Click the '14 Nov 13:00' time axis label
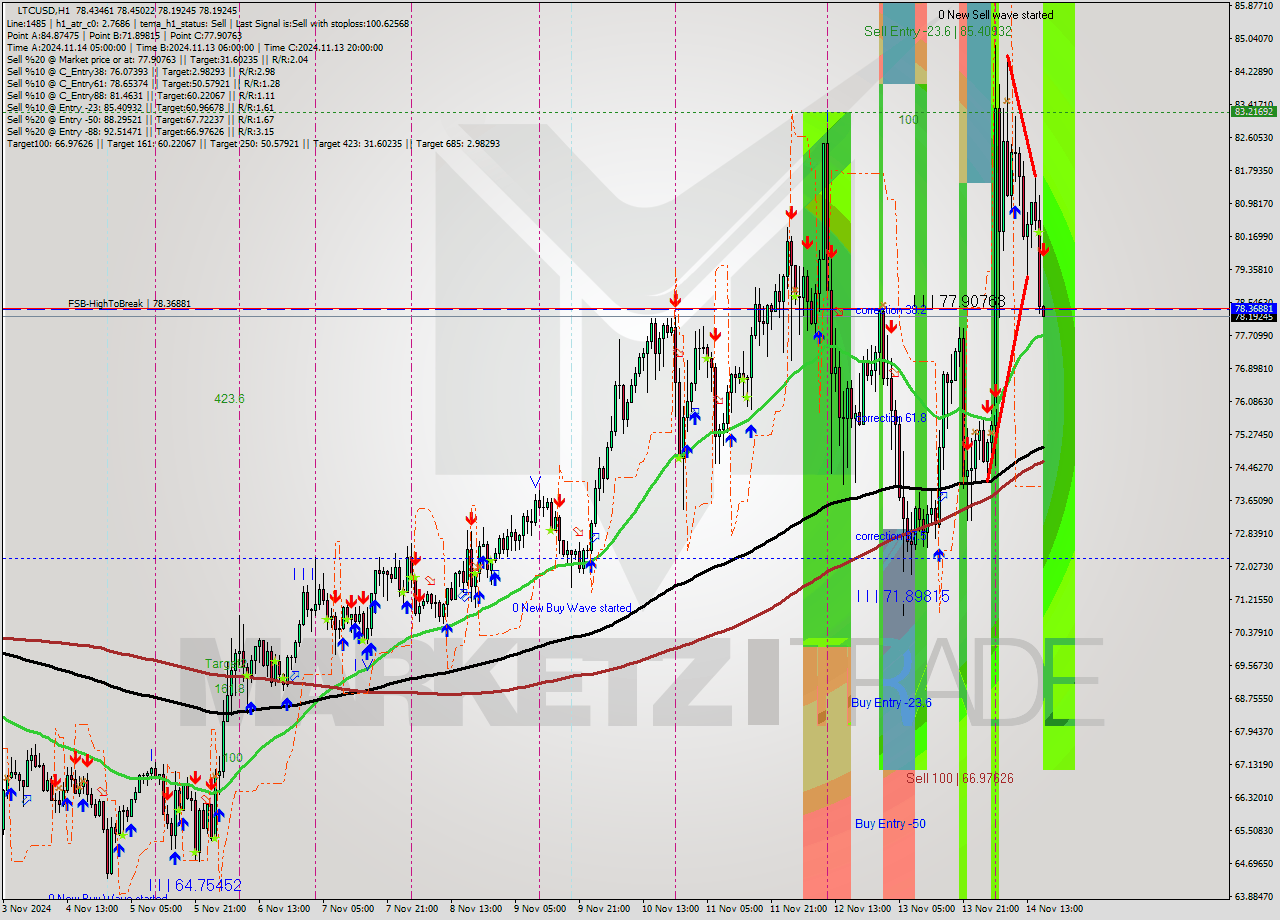The height and width of the screenshot is (920, 1280). tap(1054, 910)
